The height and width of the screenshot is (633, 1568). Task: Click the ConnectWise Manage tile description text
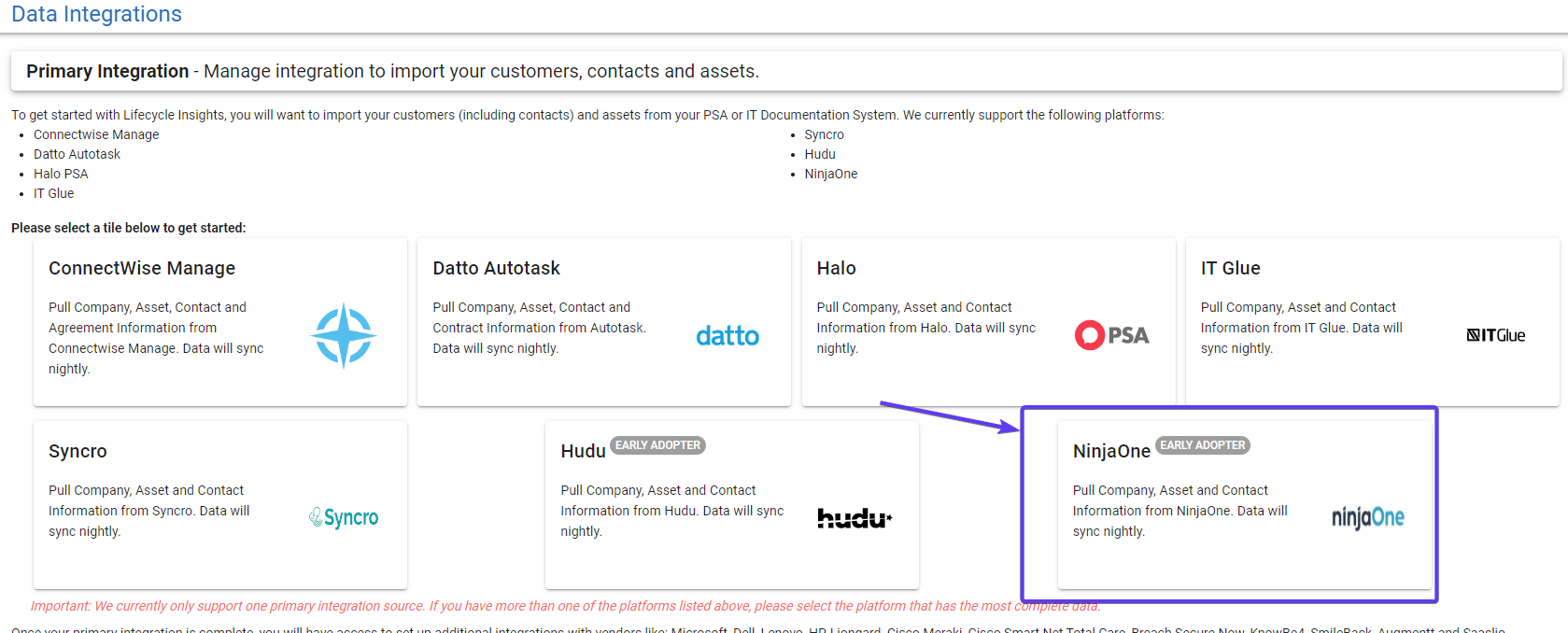(x=157, y=338)
